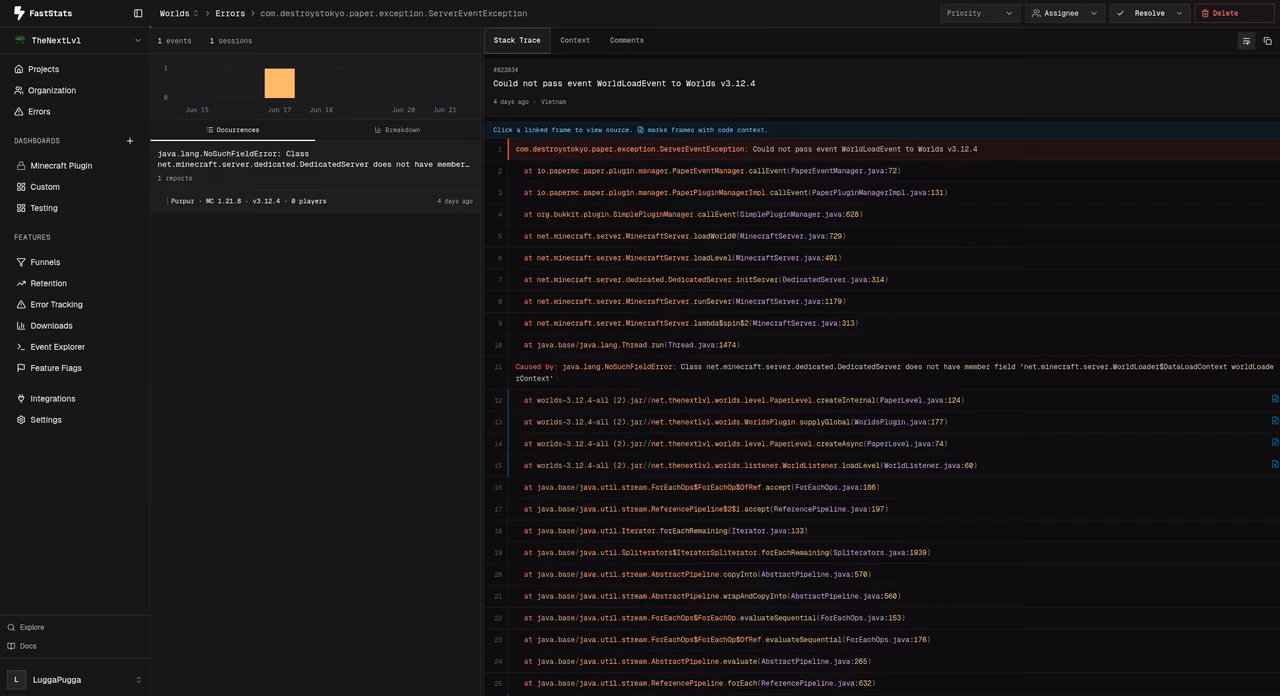
Task: Open the Funnels filter icon
Action: pos(21,262)
